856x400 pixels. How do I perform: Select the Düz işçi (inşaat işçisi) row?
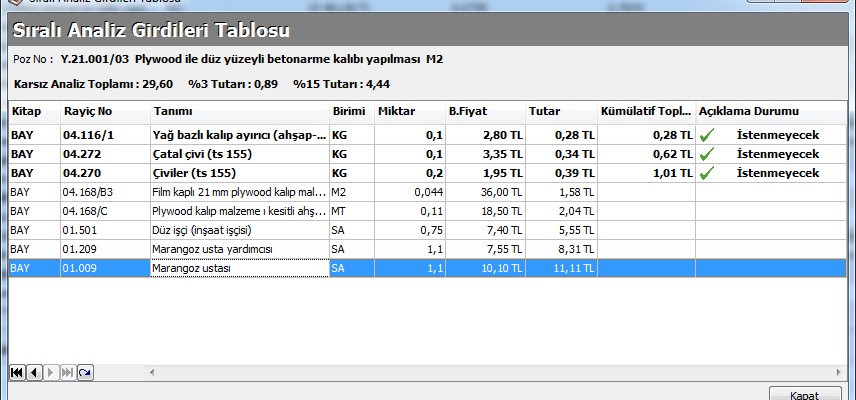coord(238,229)
